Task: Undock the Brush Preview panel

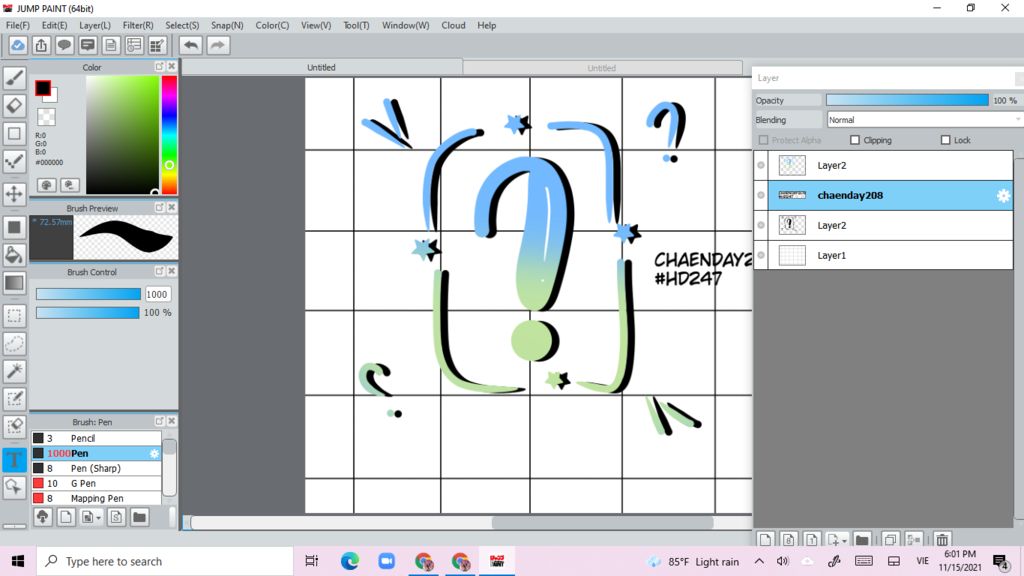Action: point(159,207)
